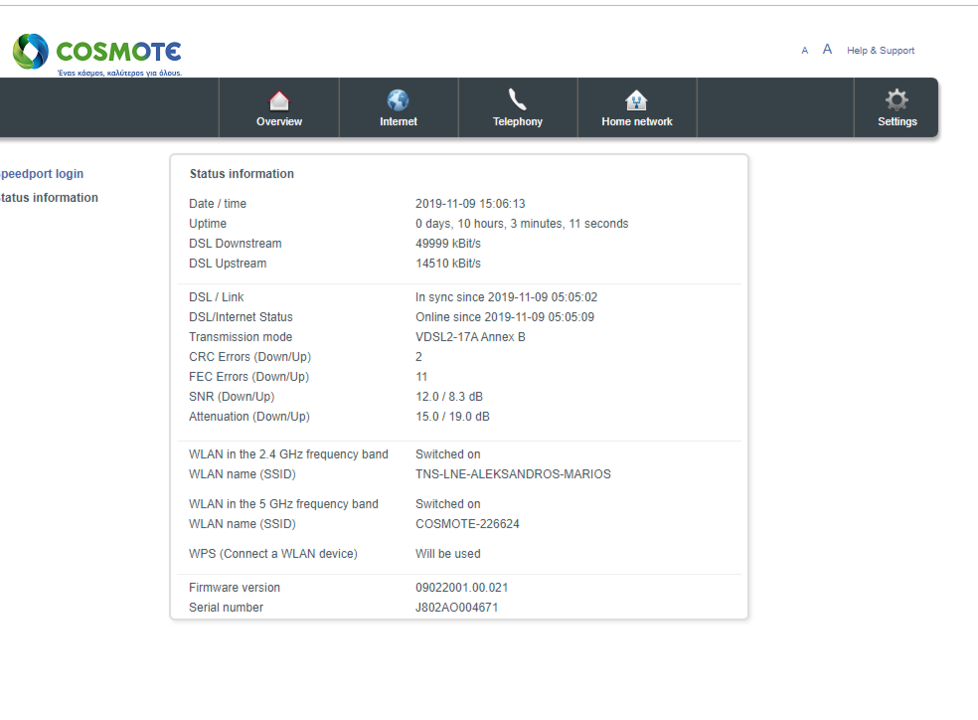The image size is (978, 720).
Task: Select the large font size A
Action: pyautogui.click(x=827, y=49)
